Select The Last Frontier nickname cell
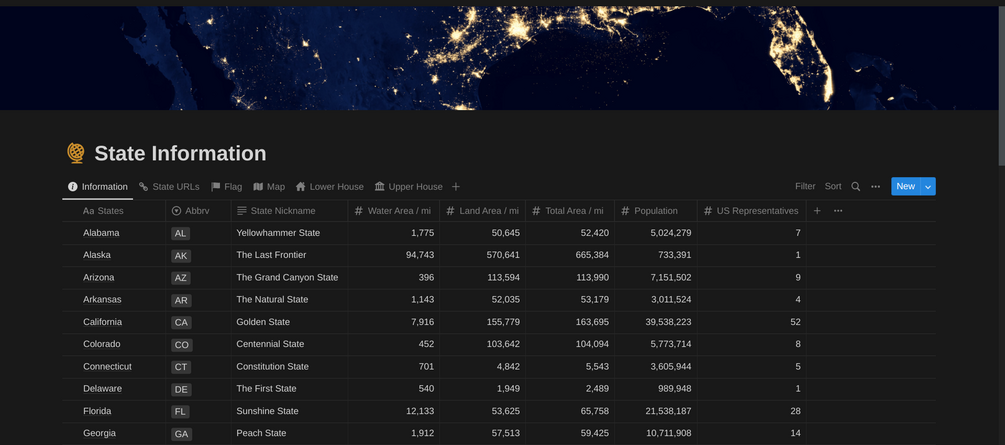This screenshot has height=445, width=1005. (290, 255)
